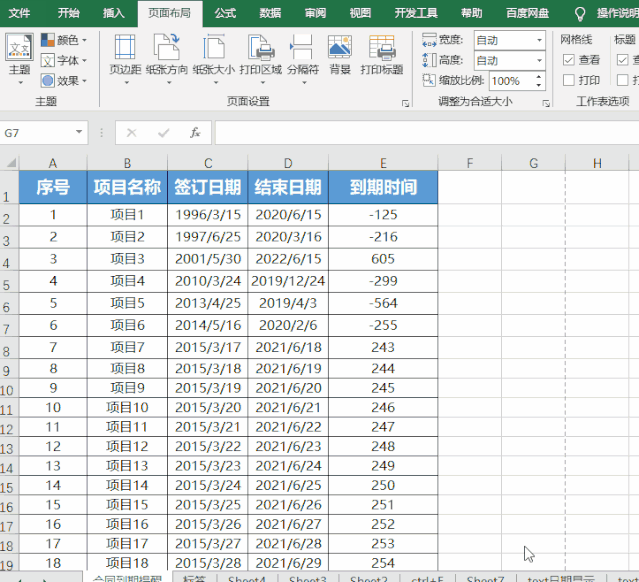
Task: Switch to the 数据 tab
Action: click(x=270, y=13)
